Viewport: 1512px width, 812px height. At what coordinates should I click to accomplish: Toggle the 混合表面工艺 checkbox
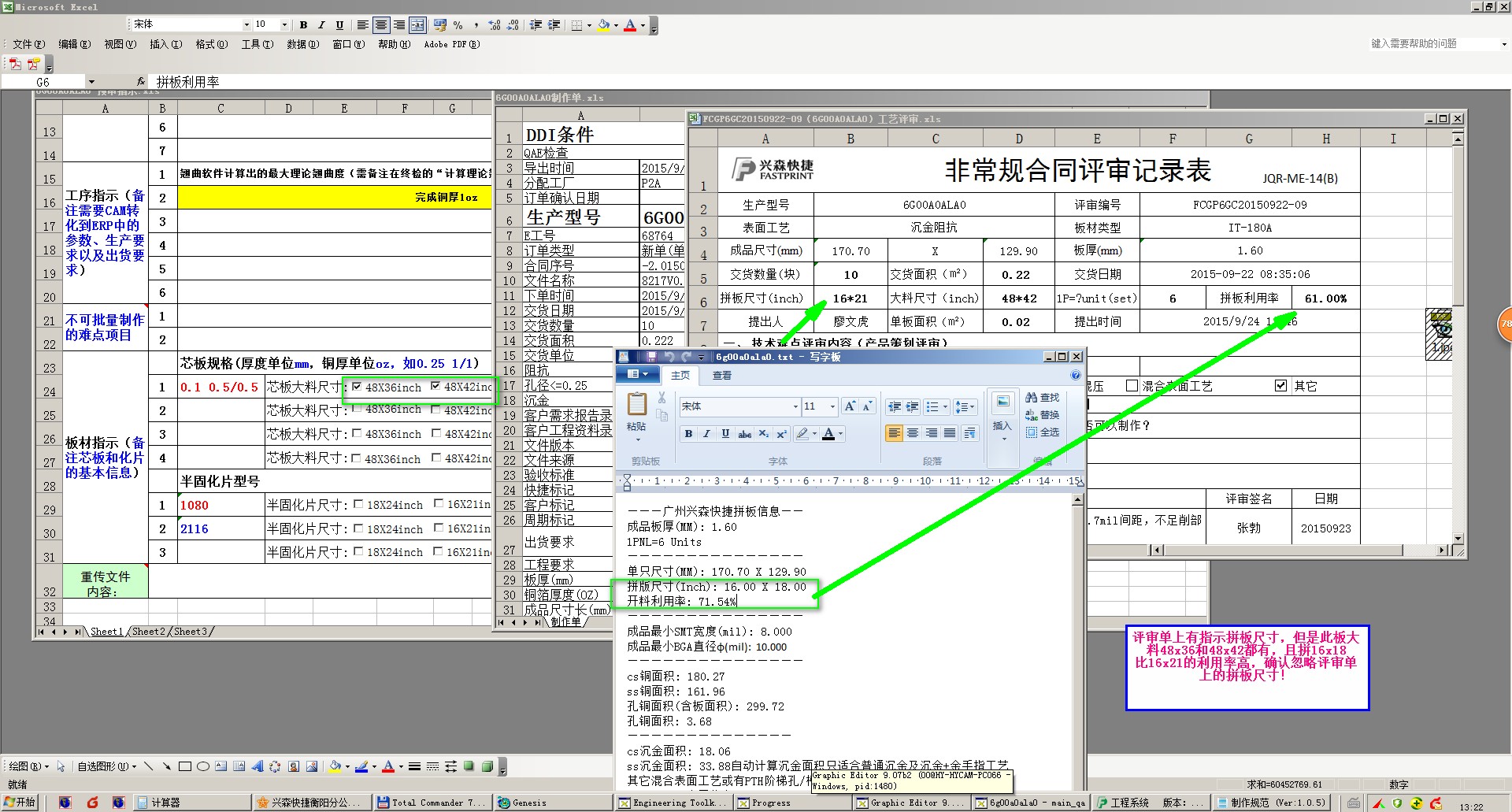(1132, 386)
